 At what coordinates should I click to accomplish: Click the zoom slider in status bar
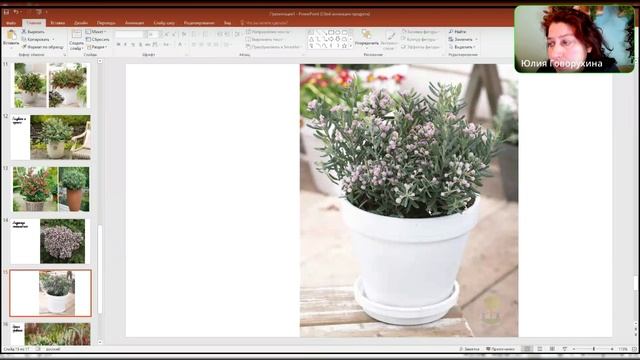click(x=593, y=349)
